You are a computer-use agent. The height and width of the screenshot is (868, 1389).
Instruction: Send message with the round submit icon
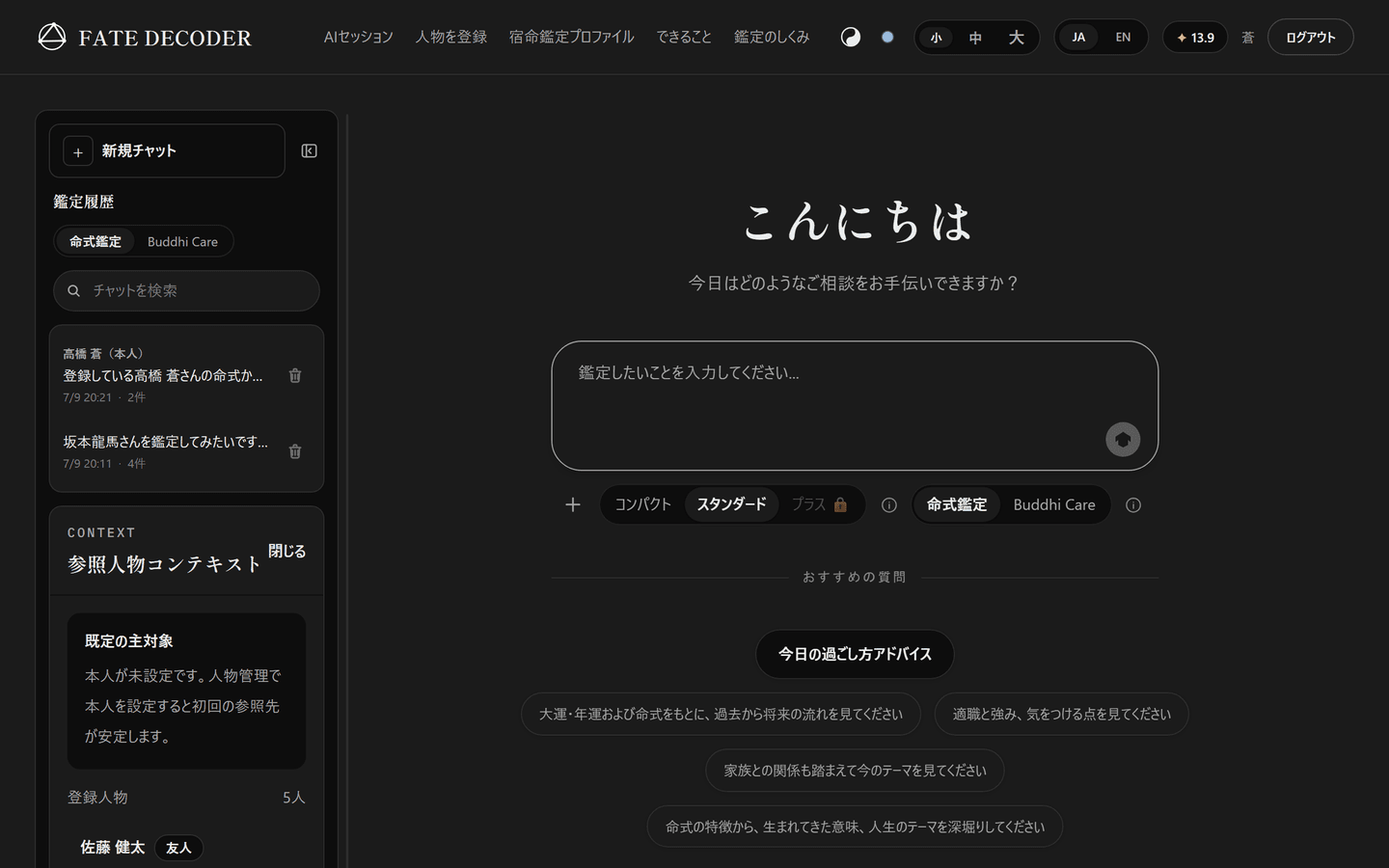1123,440
